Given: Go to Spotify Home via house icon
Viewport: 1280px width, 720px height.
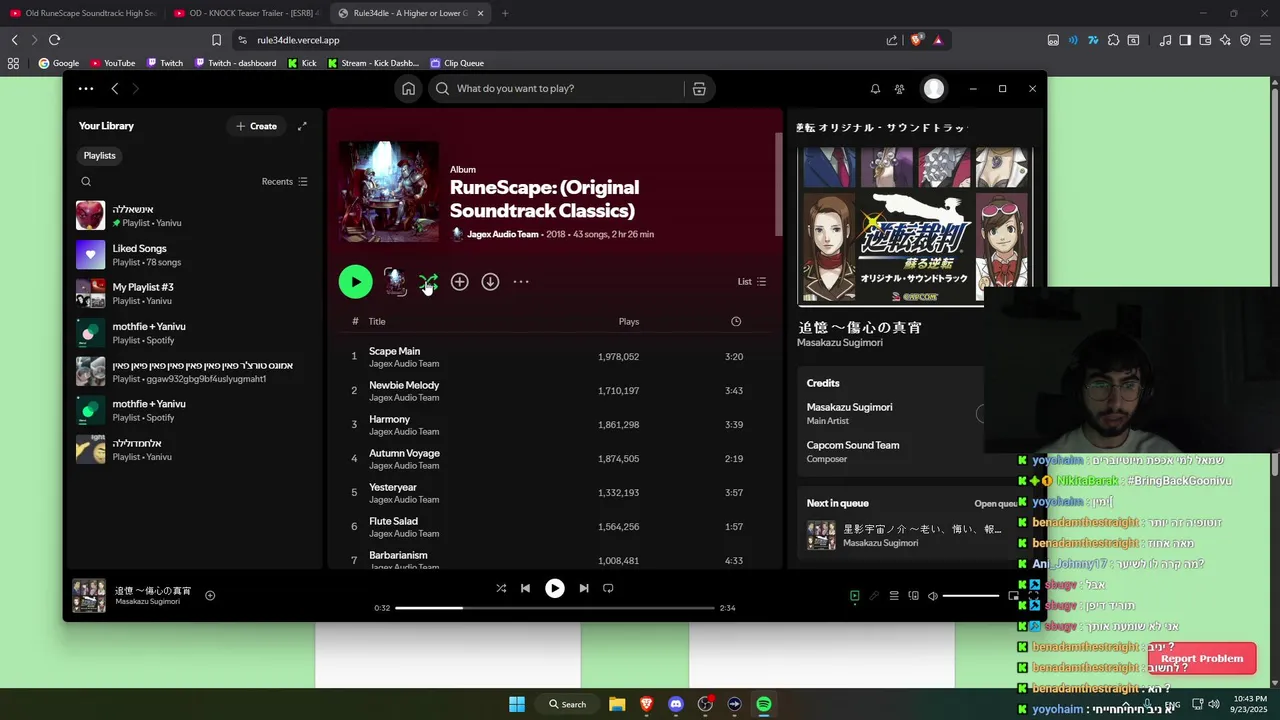Looking at the screenshot, I should click(408, 89).
